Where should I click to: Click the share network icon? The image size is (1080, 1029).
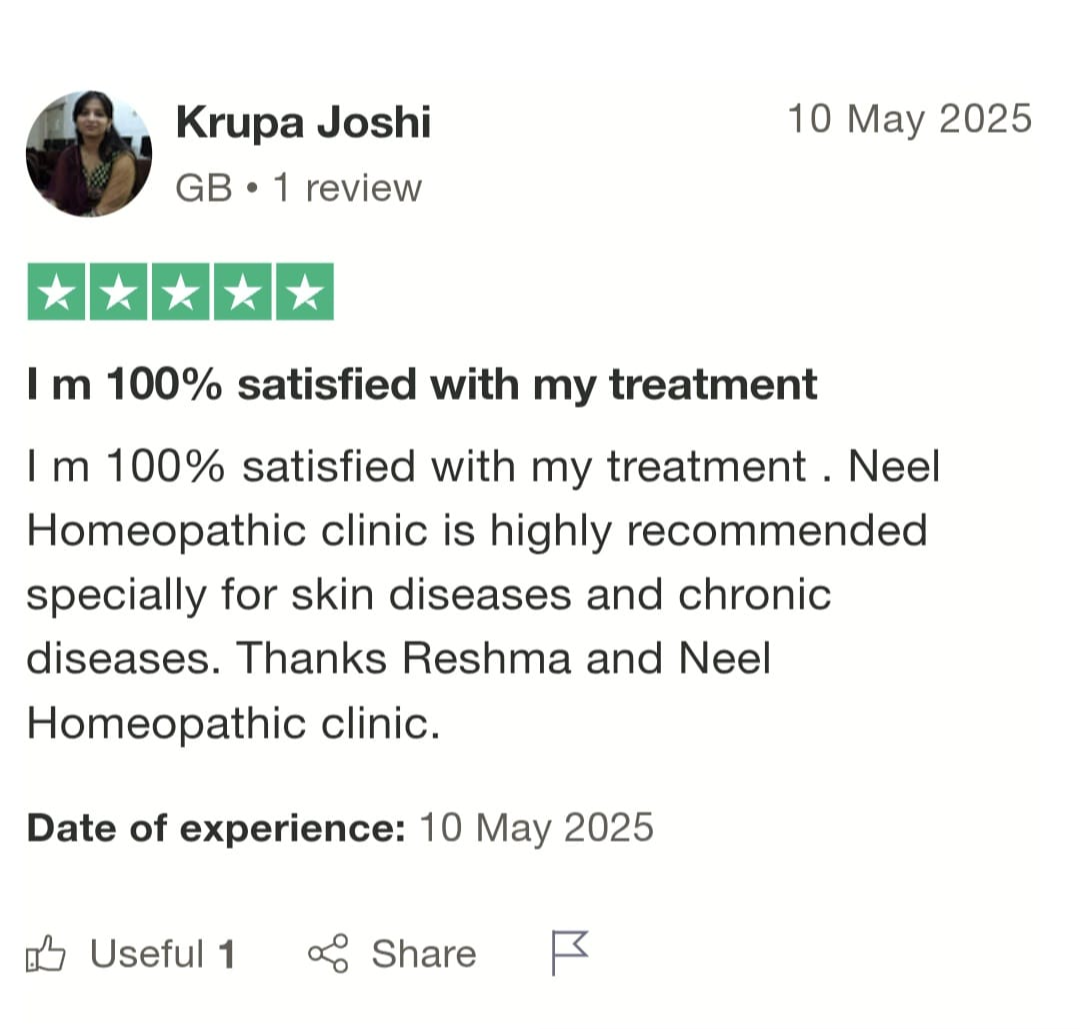pos(328,954)
